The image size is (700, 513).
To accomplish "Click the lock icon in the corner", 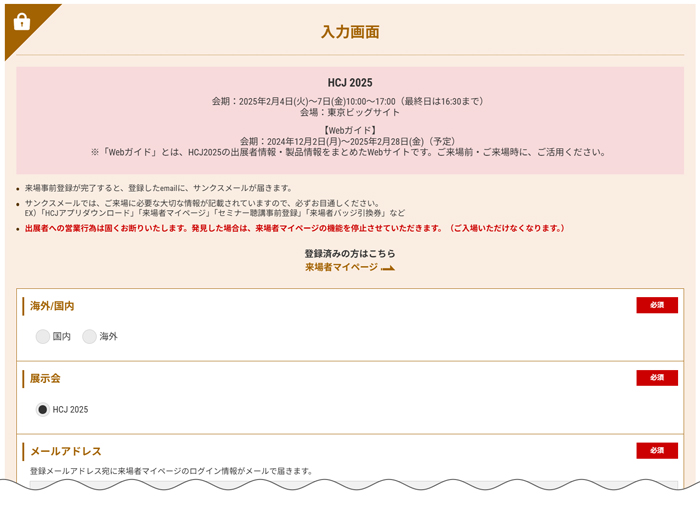I will tap(22, 21).
